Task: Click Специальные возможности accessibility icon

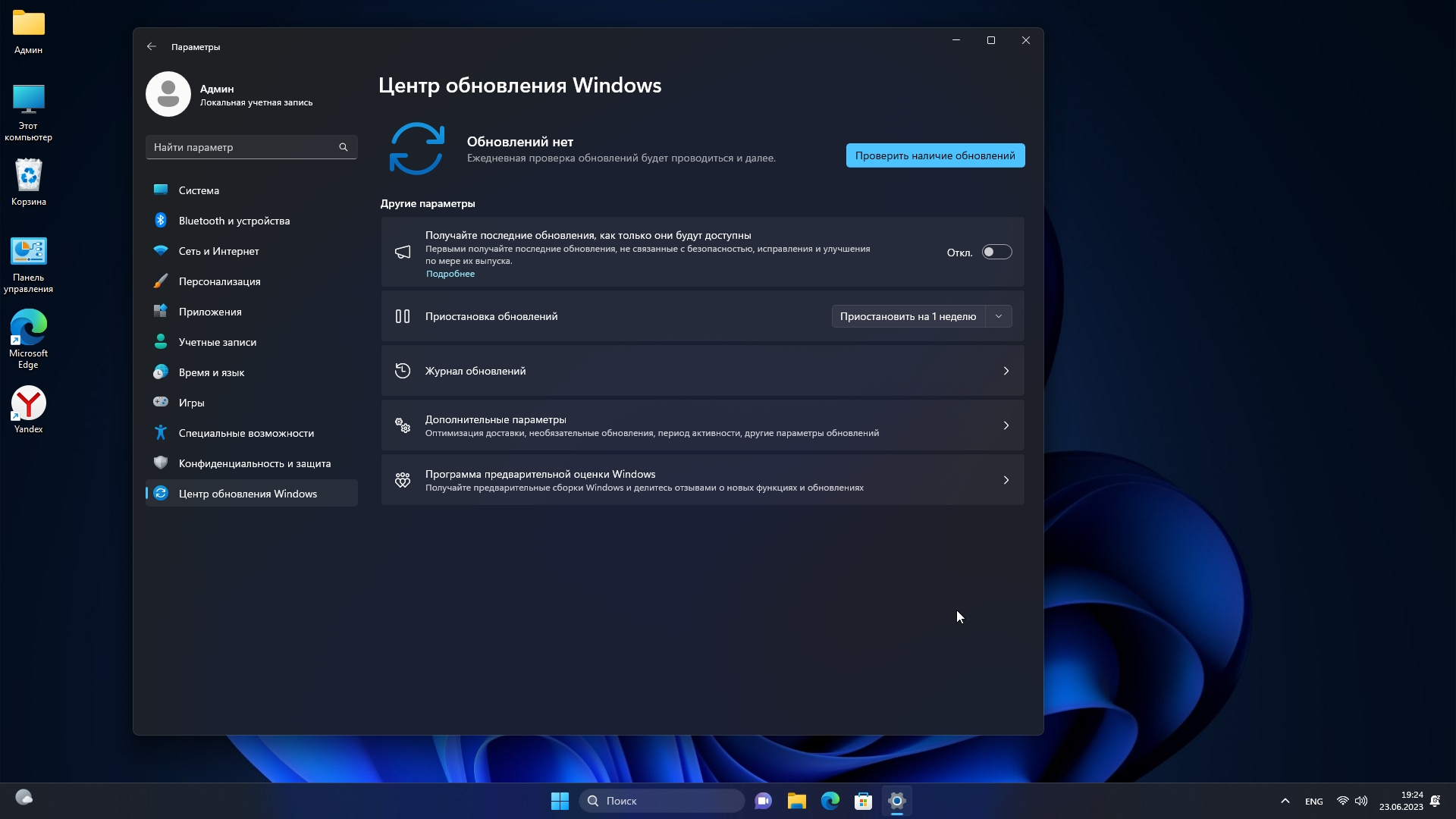Action: point(161,433)
